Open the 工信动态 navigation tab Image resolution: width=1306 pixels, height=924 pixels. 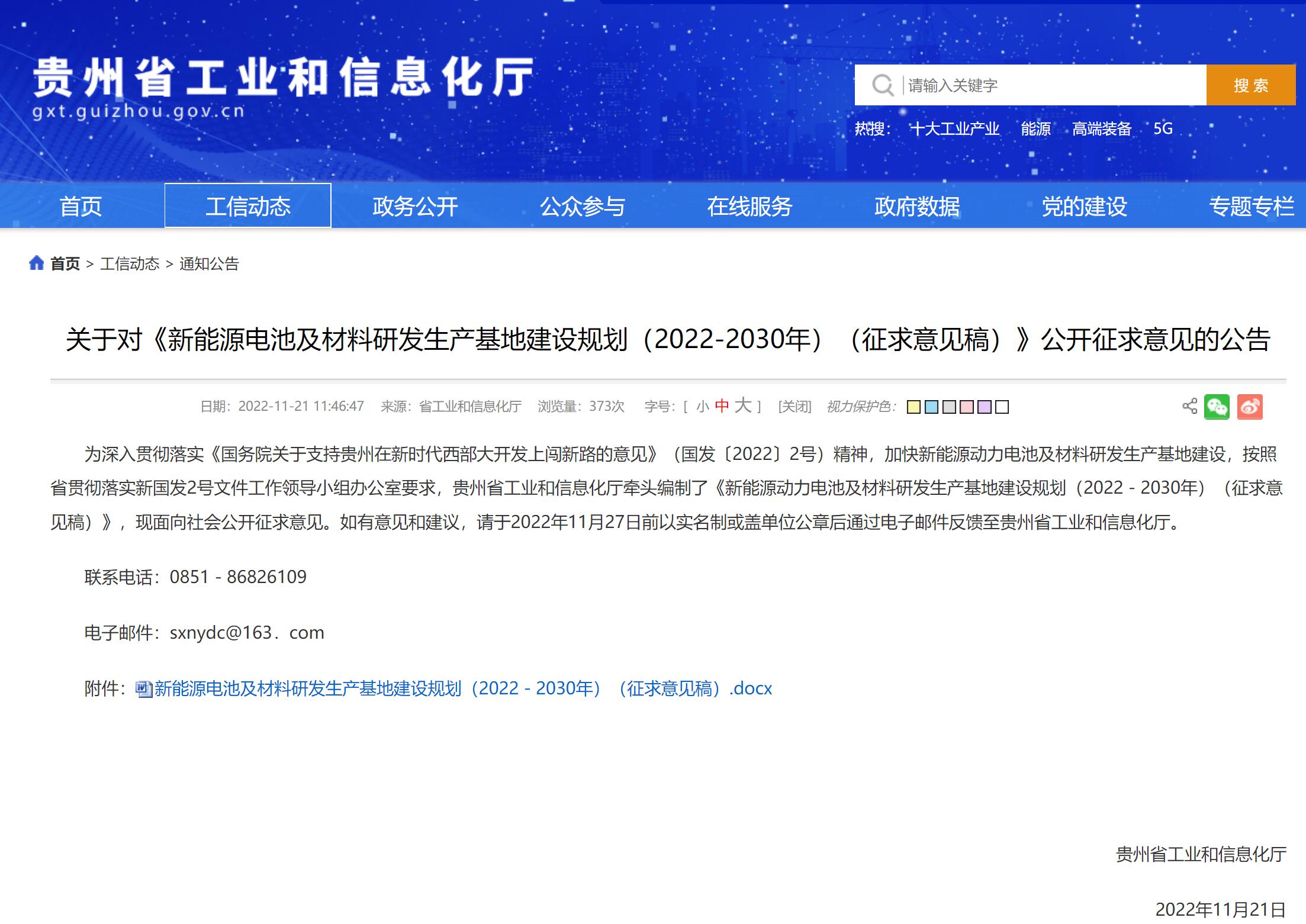tap(248, 206)
